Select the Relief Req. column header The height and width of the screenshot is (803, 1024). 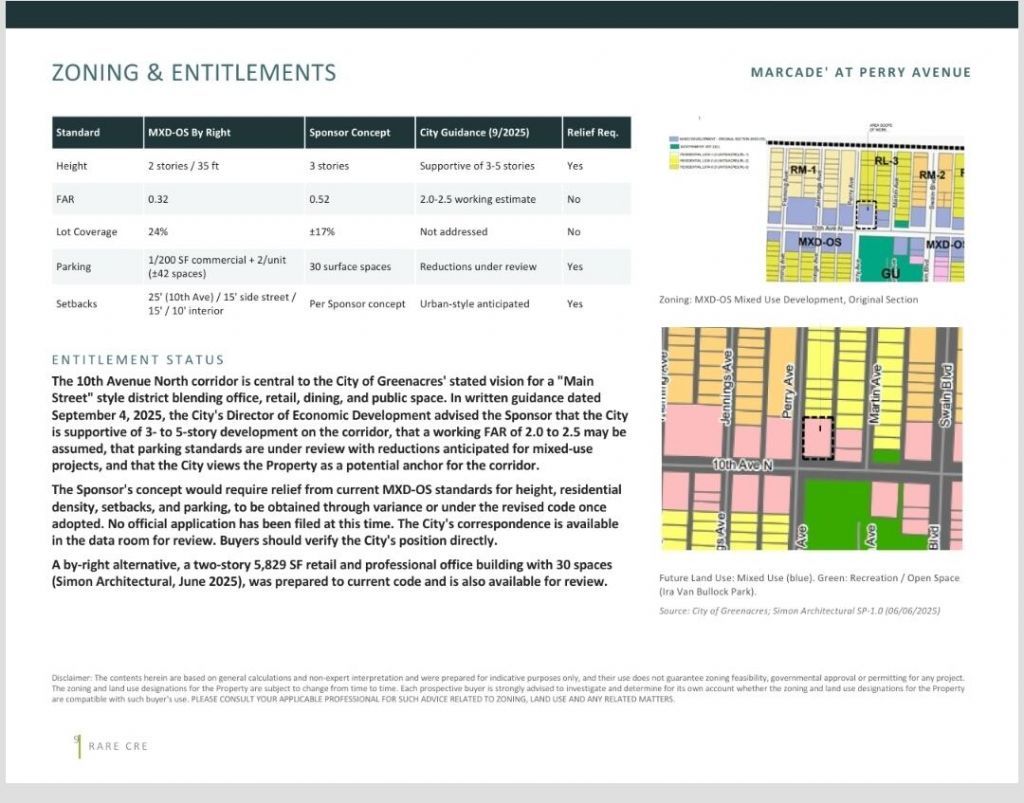coord(597,133)
